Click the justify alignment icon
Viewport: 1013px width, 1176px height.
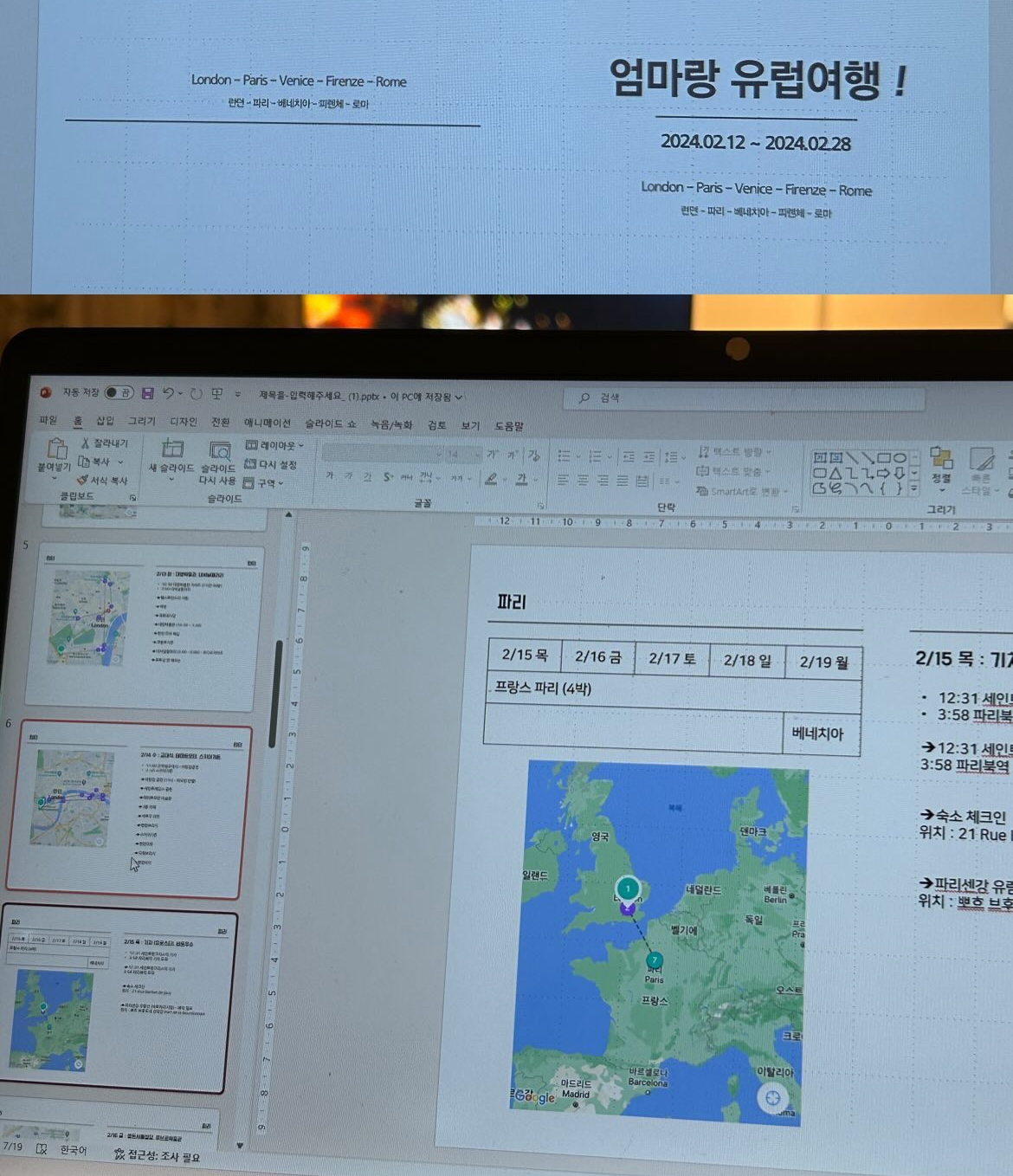coord(622,481)
